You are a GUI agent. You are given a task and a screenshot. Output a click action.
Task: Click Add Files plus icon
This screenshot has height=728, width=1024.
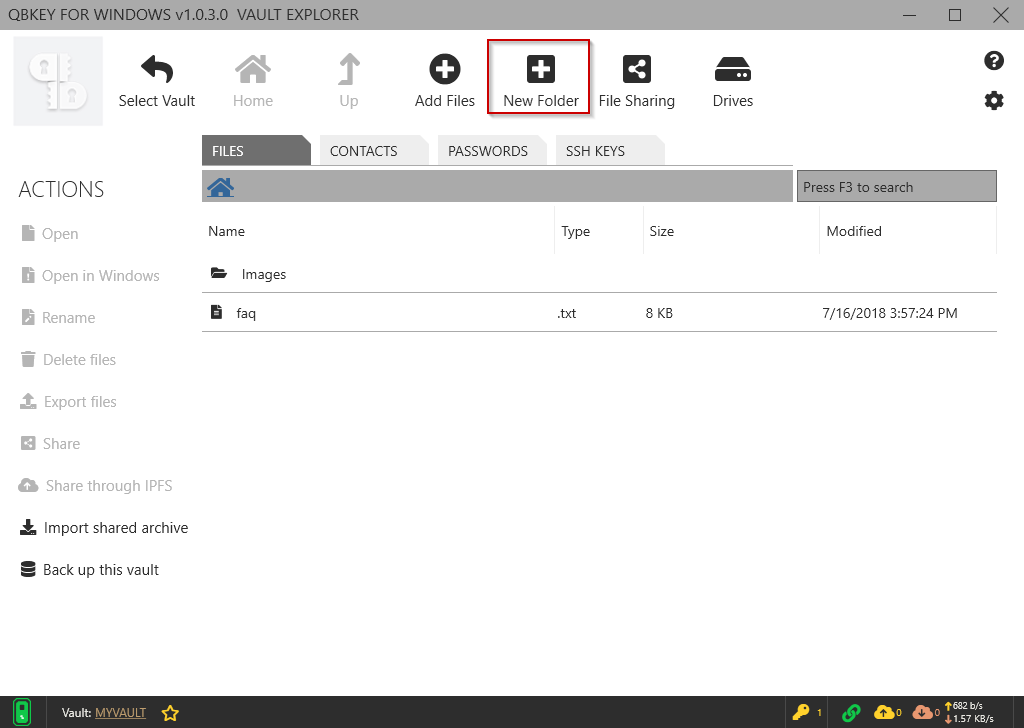[x=445, y=69]
